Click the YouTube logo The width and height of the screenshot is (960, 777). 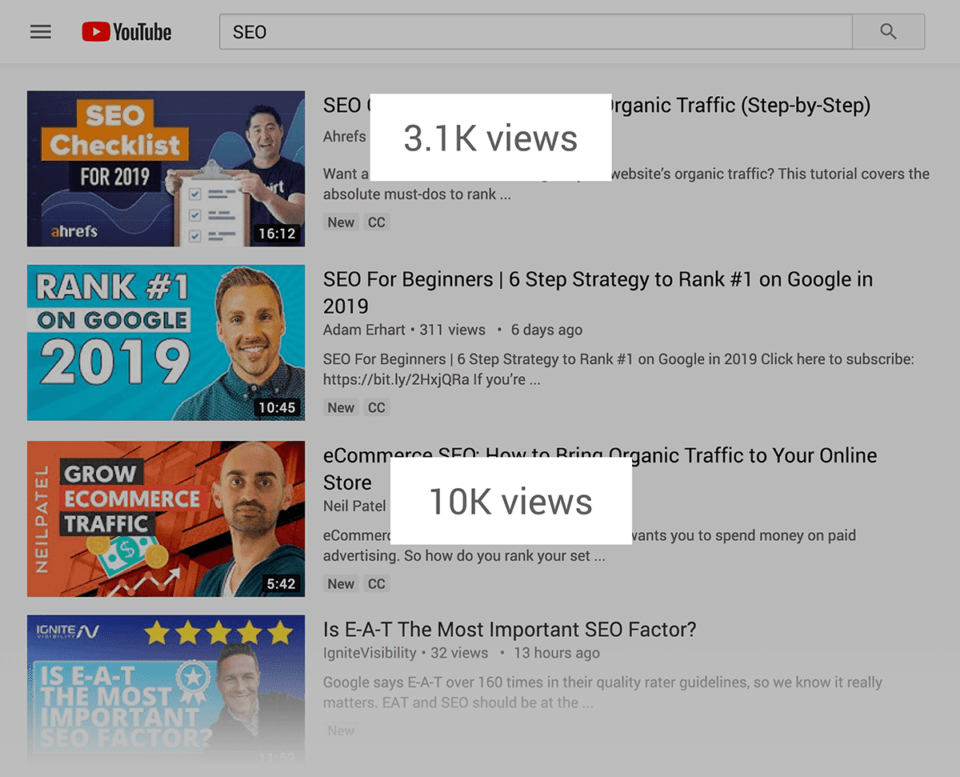pos(126,31)
